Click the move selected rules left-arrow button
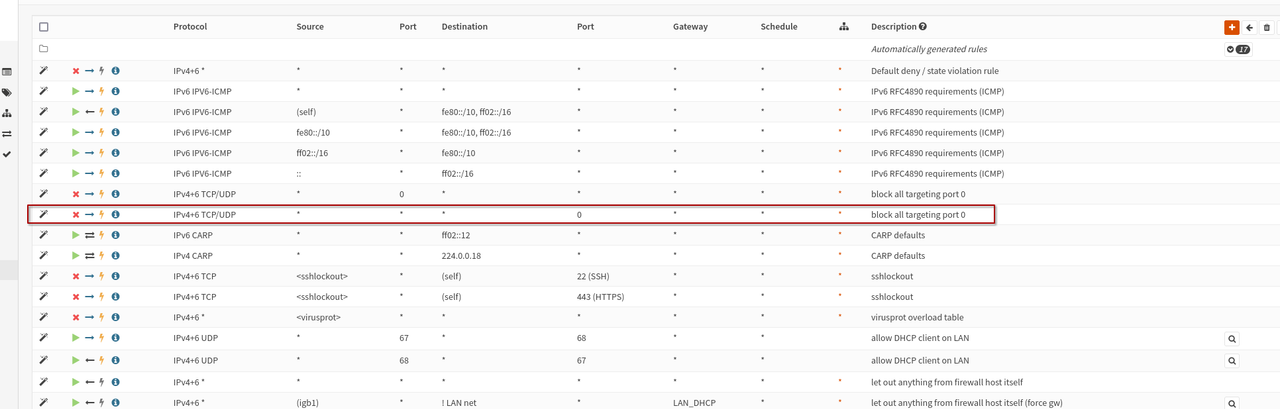Screen dimensions: 1280x409 pyautogui.click(x=1249, y=28)
